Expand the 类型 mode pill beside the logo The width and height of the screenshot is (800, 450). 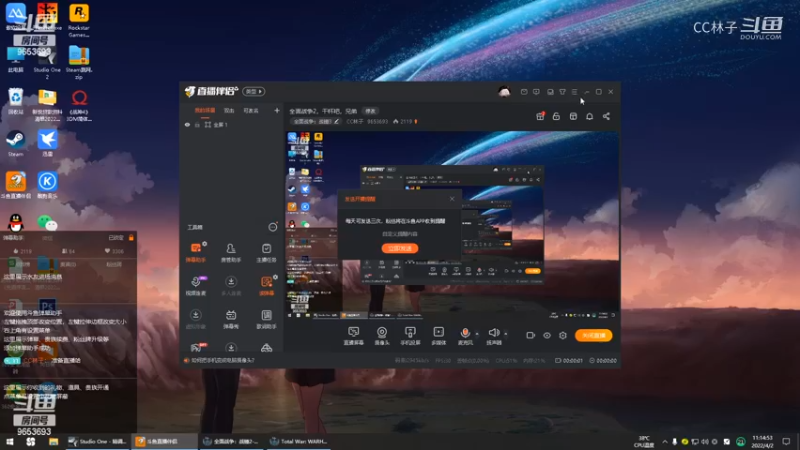point(254,91)
